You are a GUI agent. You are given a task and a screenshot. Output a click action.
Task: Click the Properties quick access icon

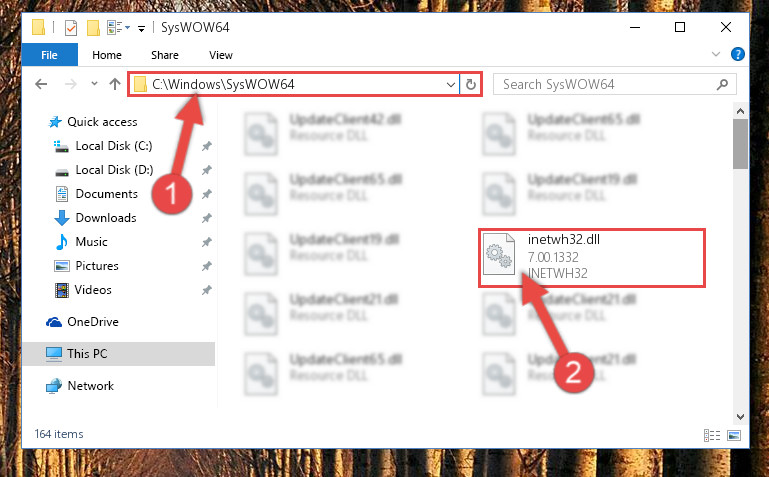click(71, 27)
